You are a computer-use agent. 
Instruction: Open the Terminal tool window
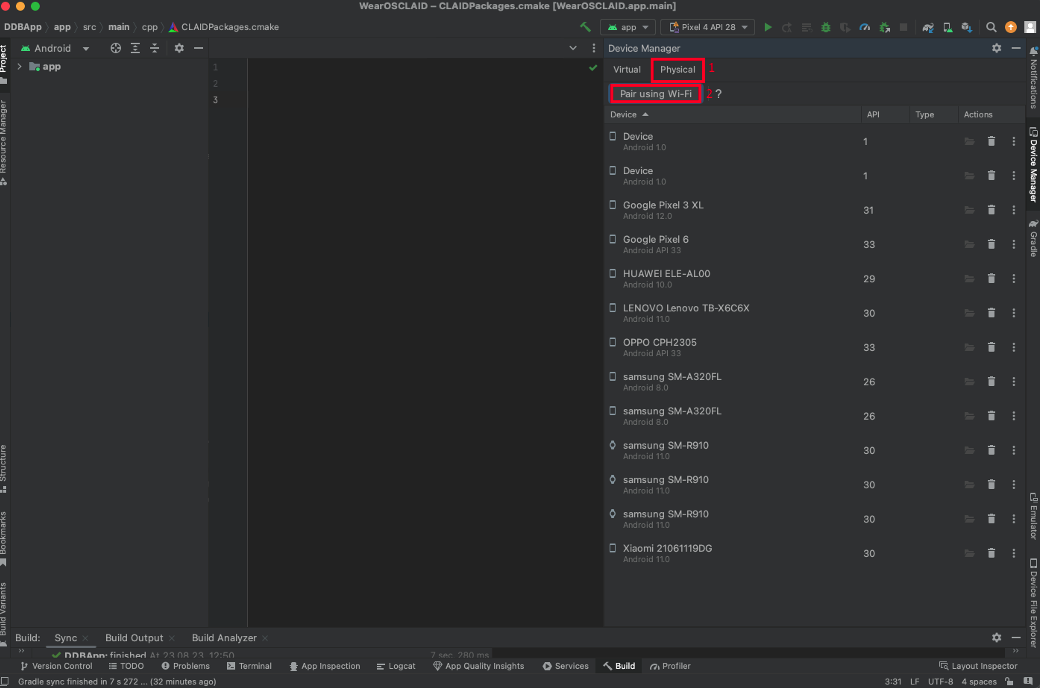[x=249, y=666]
